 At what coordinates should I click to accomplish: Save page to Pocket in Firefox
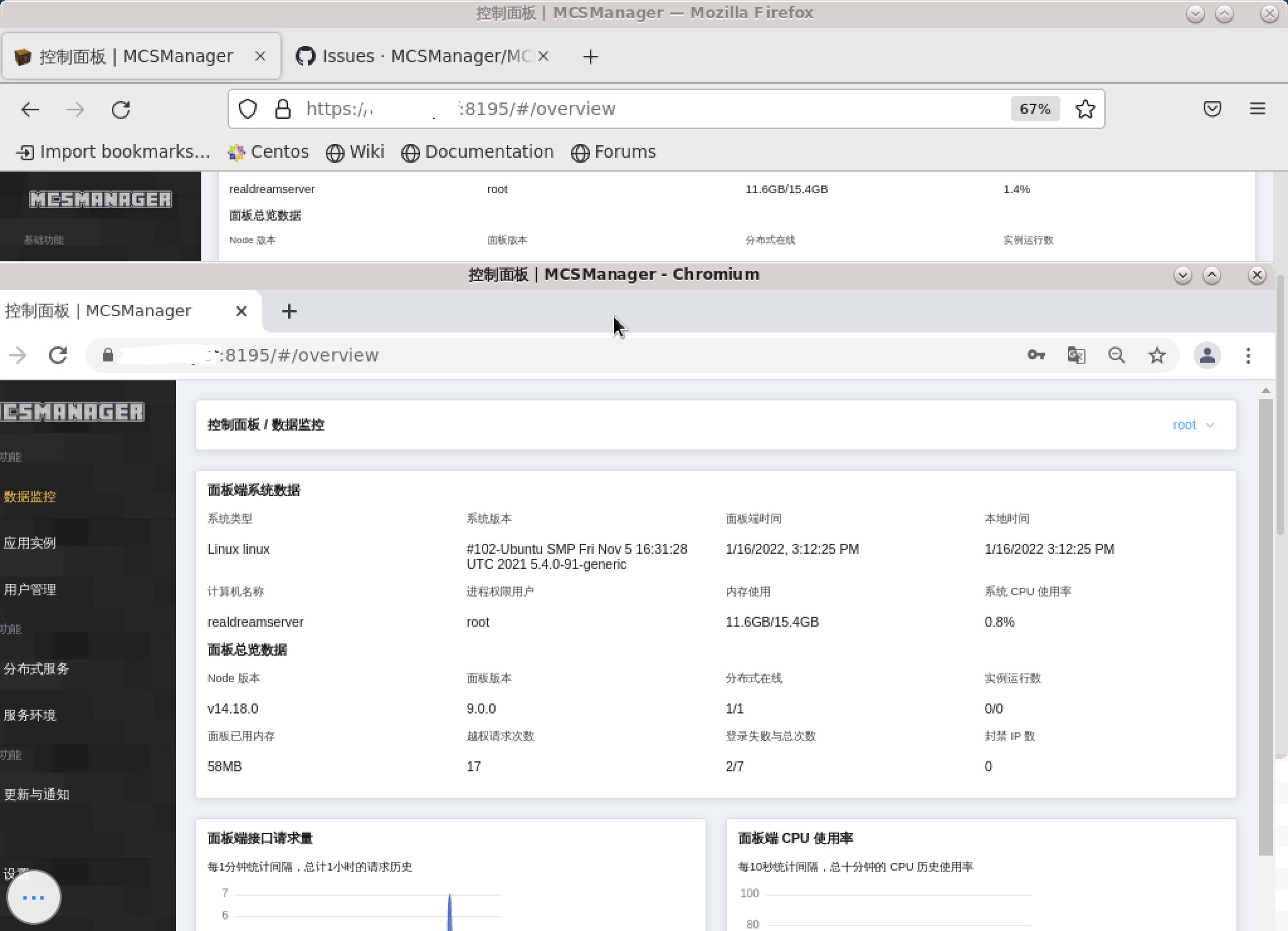coord(1213,108)
